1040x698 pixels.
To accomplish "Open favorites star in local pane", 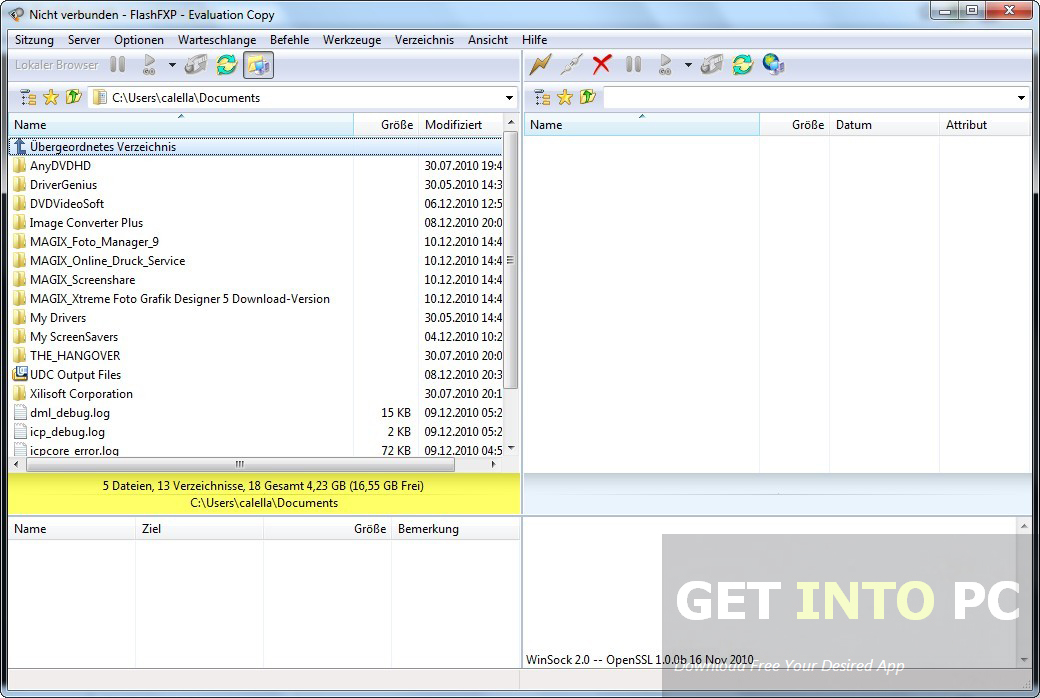I will (x=51, y=98).
